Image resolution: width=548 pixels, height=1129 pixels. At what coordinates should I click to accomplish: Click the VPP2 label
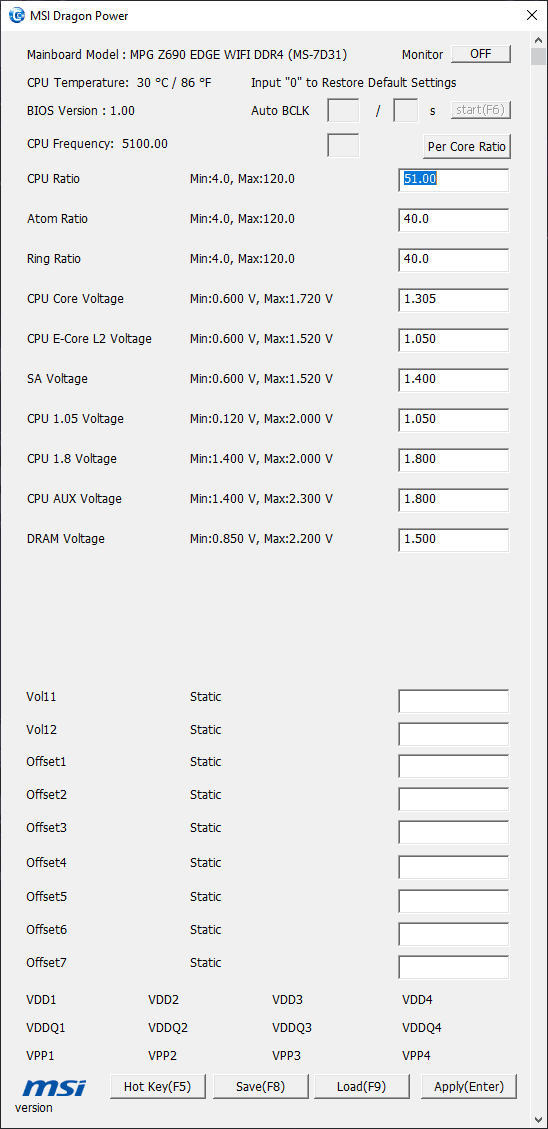pyautogui.click(x=163, y=1056)
